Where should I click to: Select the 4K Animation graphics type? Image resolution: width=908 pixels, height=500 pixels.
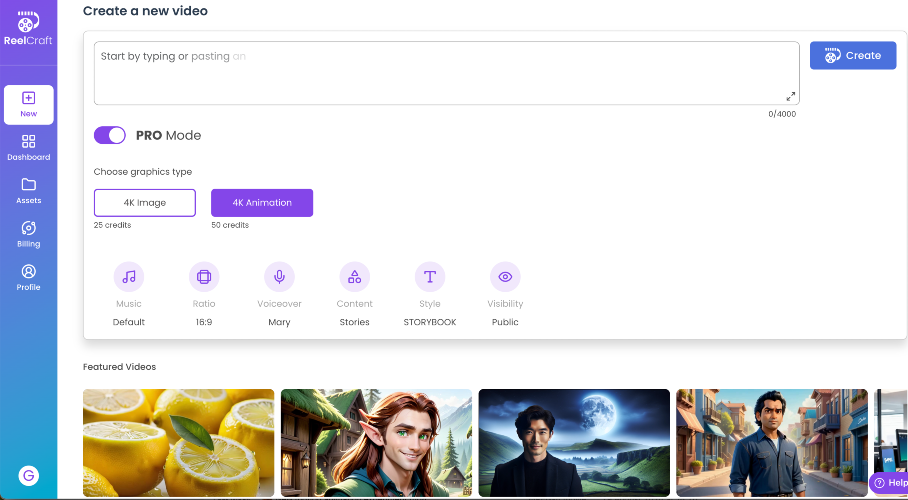pos(262,203)
